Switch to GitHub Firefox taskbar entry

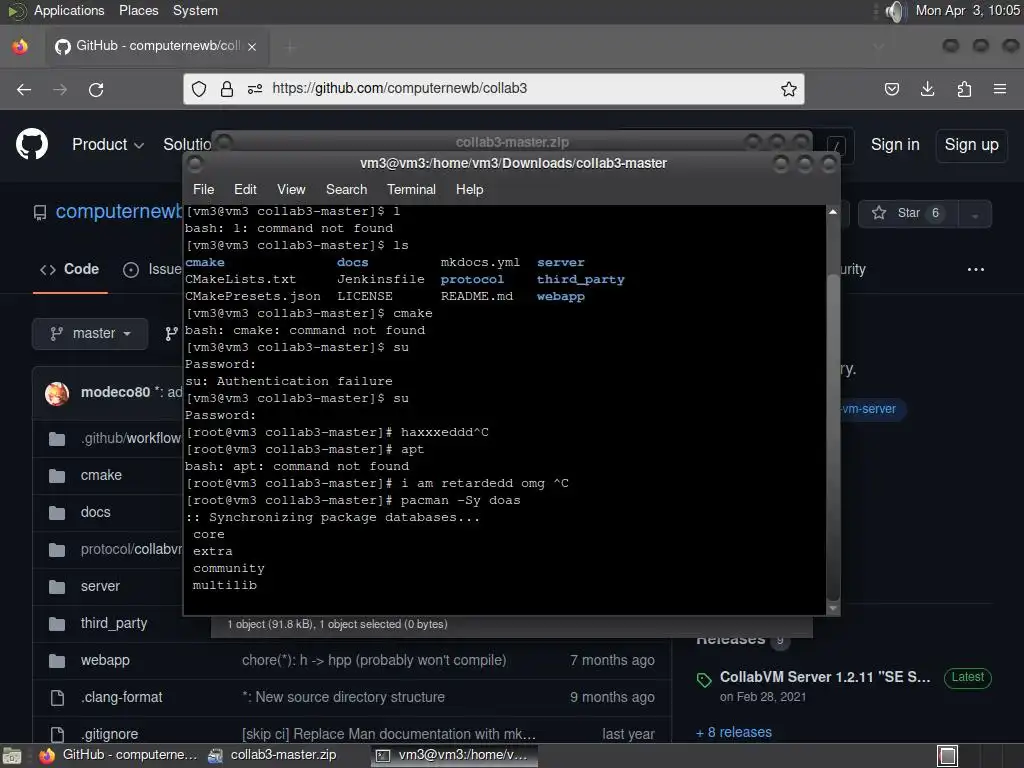pos(118,756)
